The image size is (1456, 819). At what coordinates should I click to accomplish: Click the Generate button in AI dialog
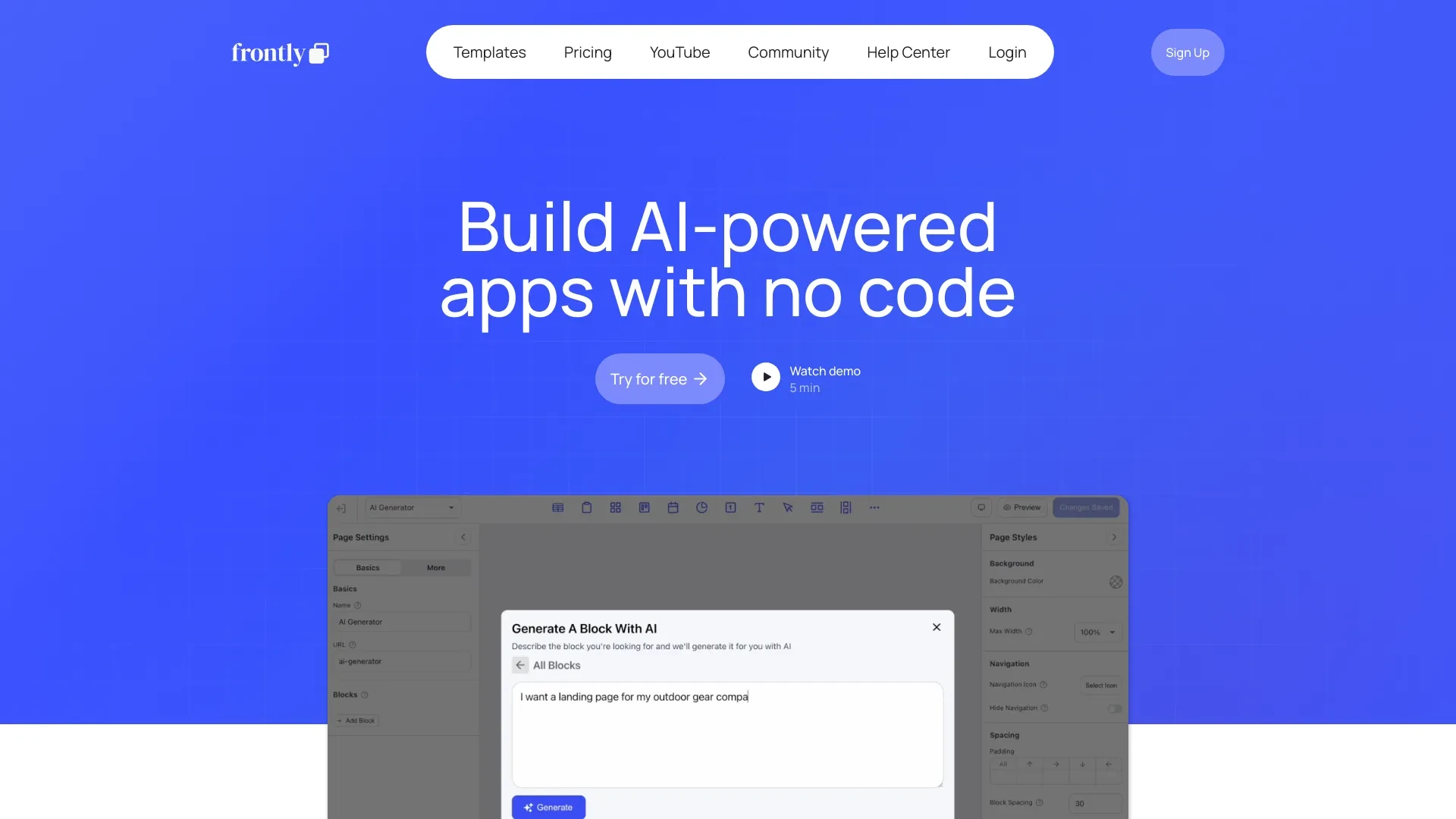pyautogui.click(x=548, y=807)
